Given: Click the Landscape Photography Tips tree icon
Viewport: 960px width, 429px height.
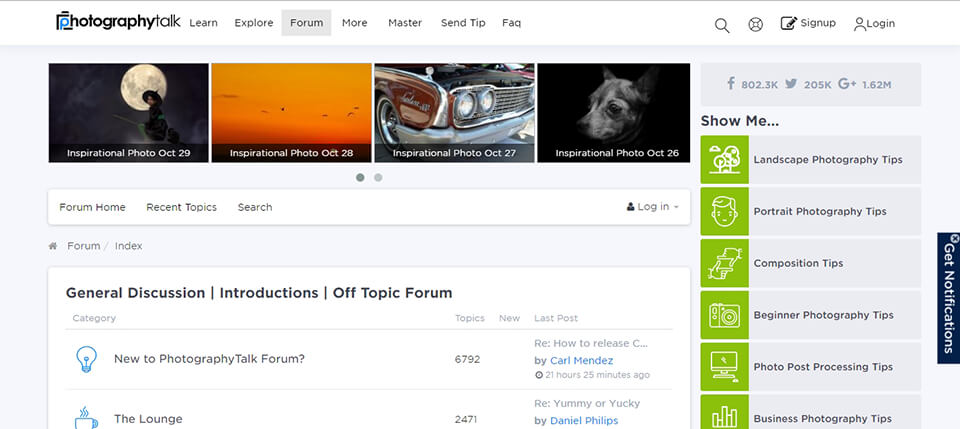Looking at the screenshot, I should click(724, 160).
